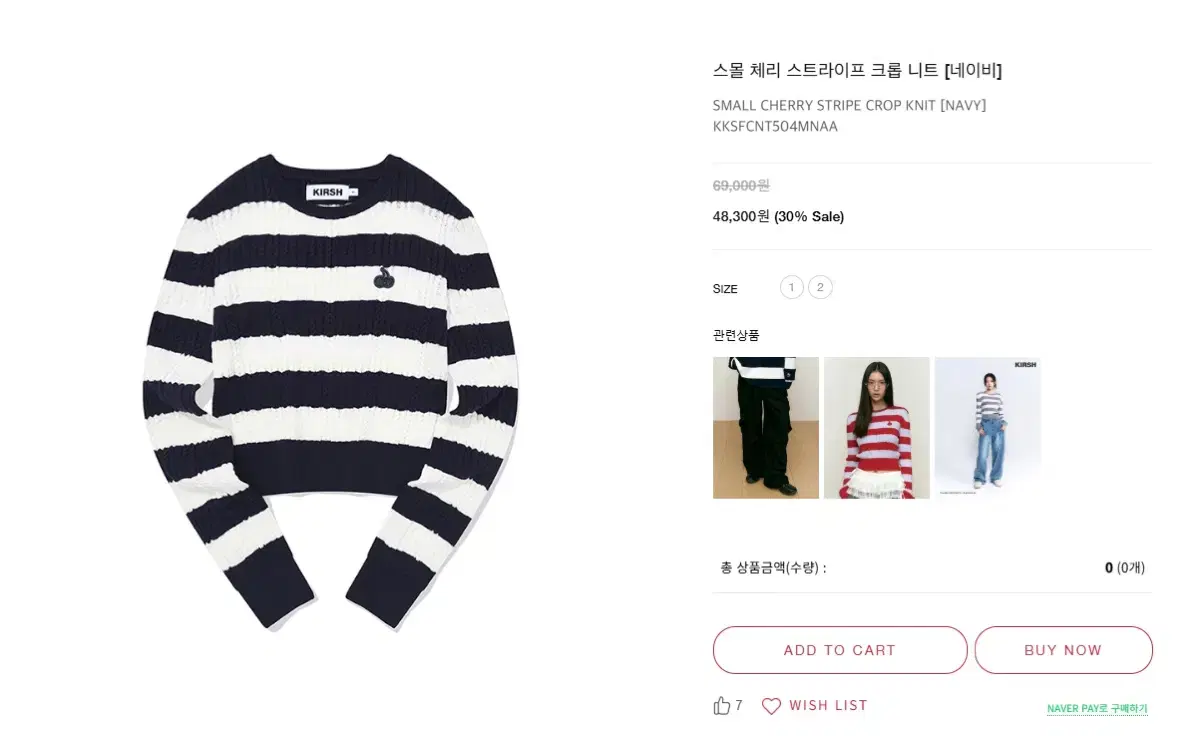Click the Korean product title heading
The image size is (1200, 736).
click(857, 70)
